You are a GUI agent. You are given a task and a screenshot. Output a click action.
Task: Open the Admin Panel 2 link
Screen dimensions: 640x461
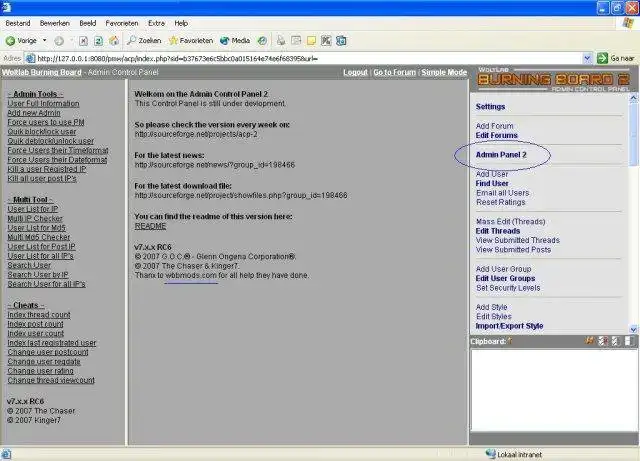tap(501, 155)
